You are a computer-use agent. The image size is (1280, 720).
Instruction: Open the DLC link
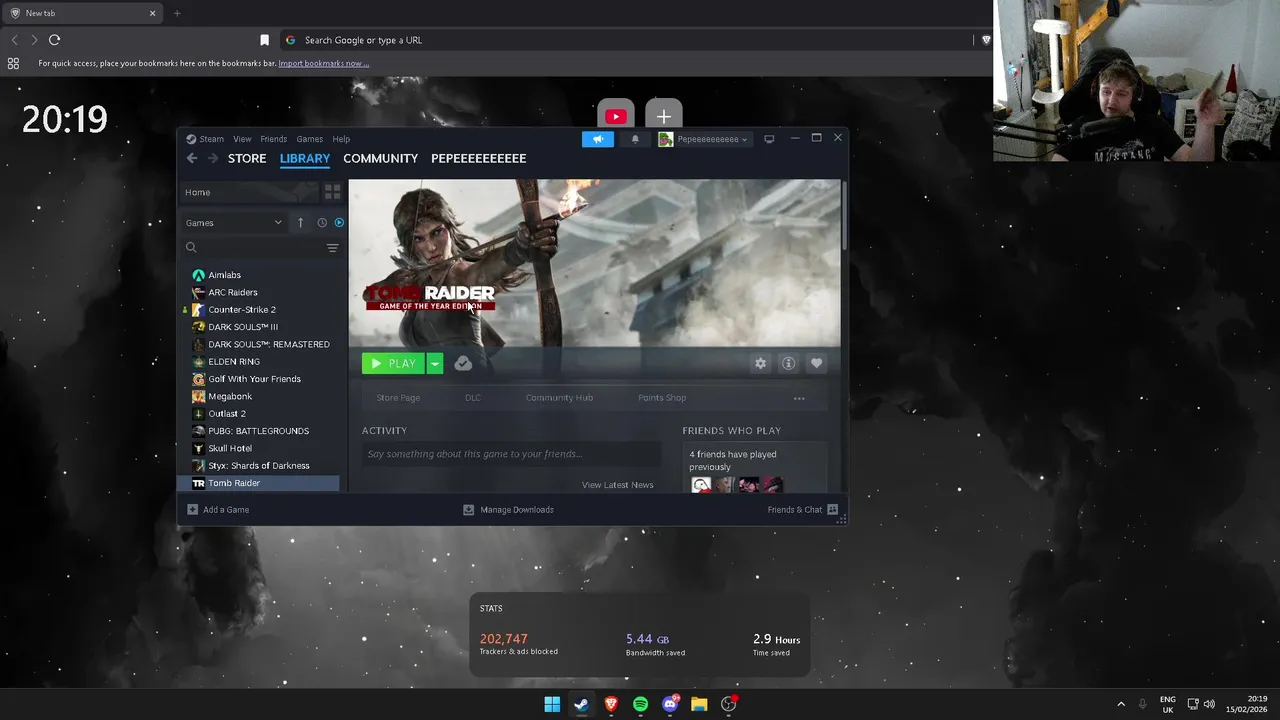(x=473, y=398)
